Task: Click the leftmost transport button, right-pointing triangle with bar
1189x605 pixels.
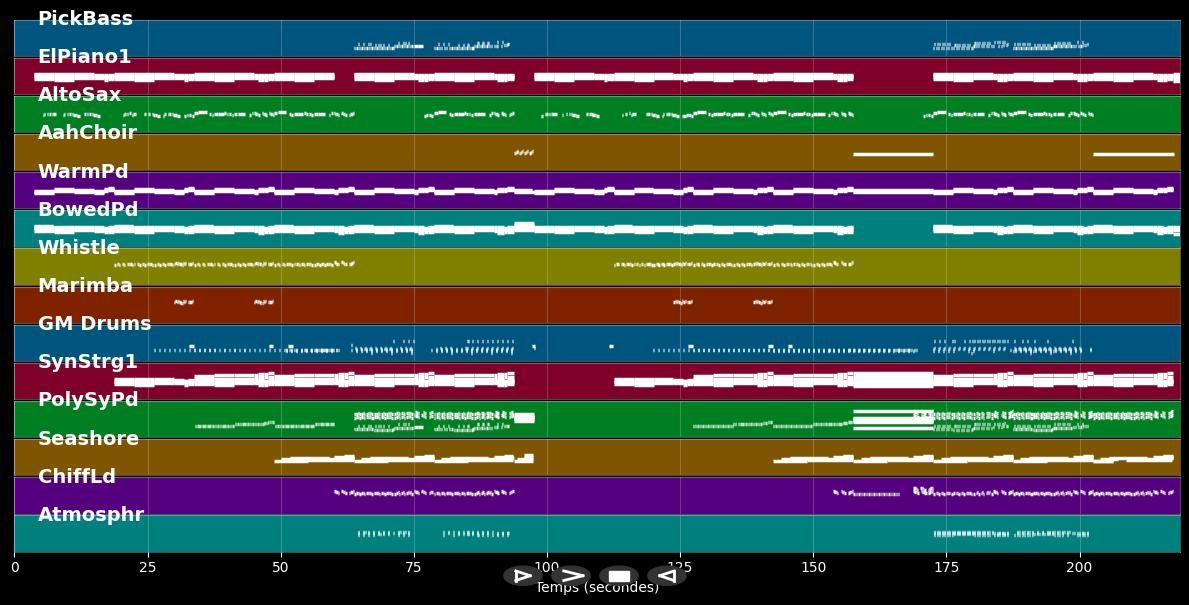Action: 522,576
